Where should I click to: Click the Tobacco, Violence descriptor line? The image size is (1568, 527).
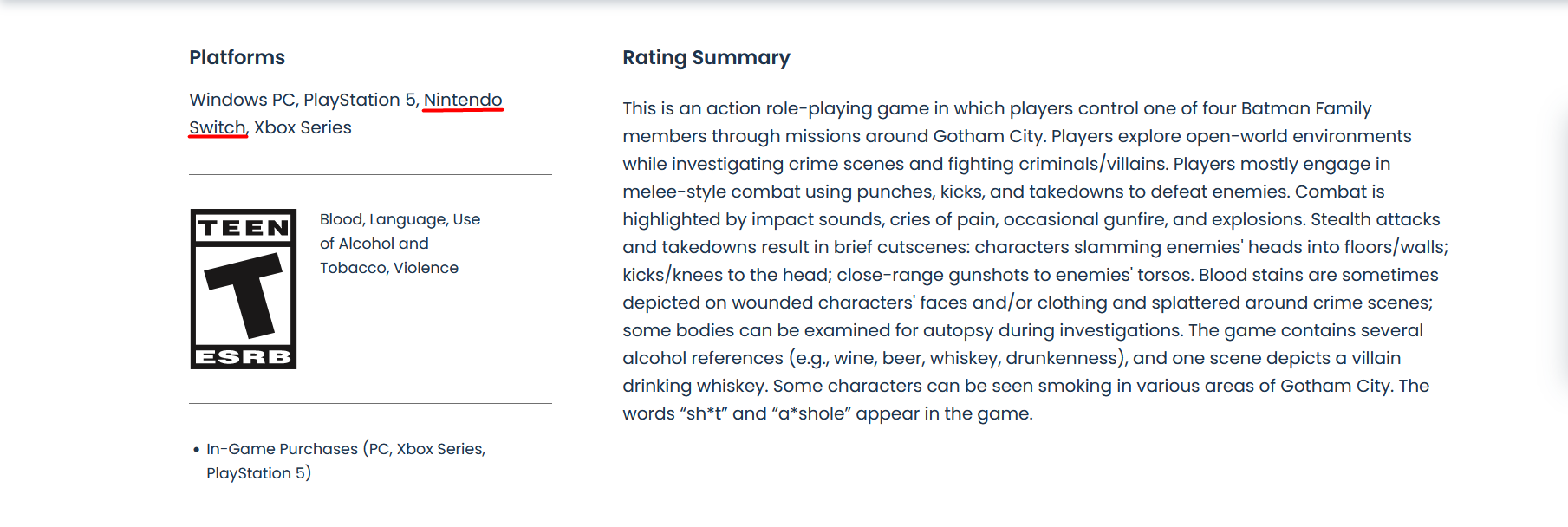(x=389, y=268)
